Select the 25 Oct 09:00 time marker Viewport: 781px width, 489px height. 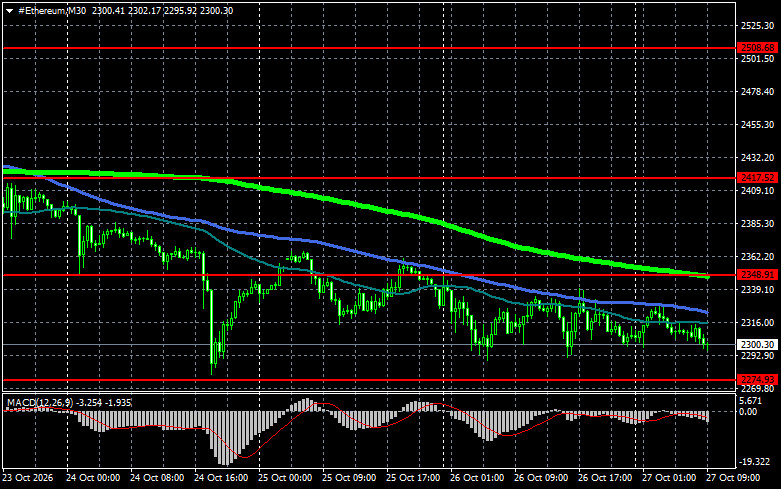(x=349, y=478)
